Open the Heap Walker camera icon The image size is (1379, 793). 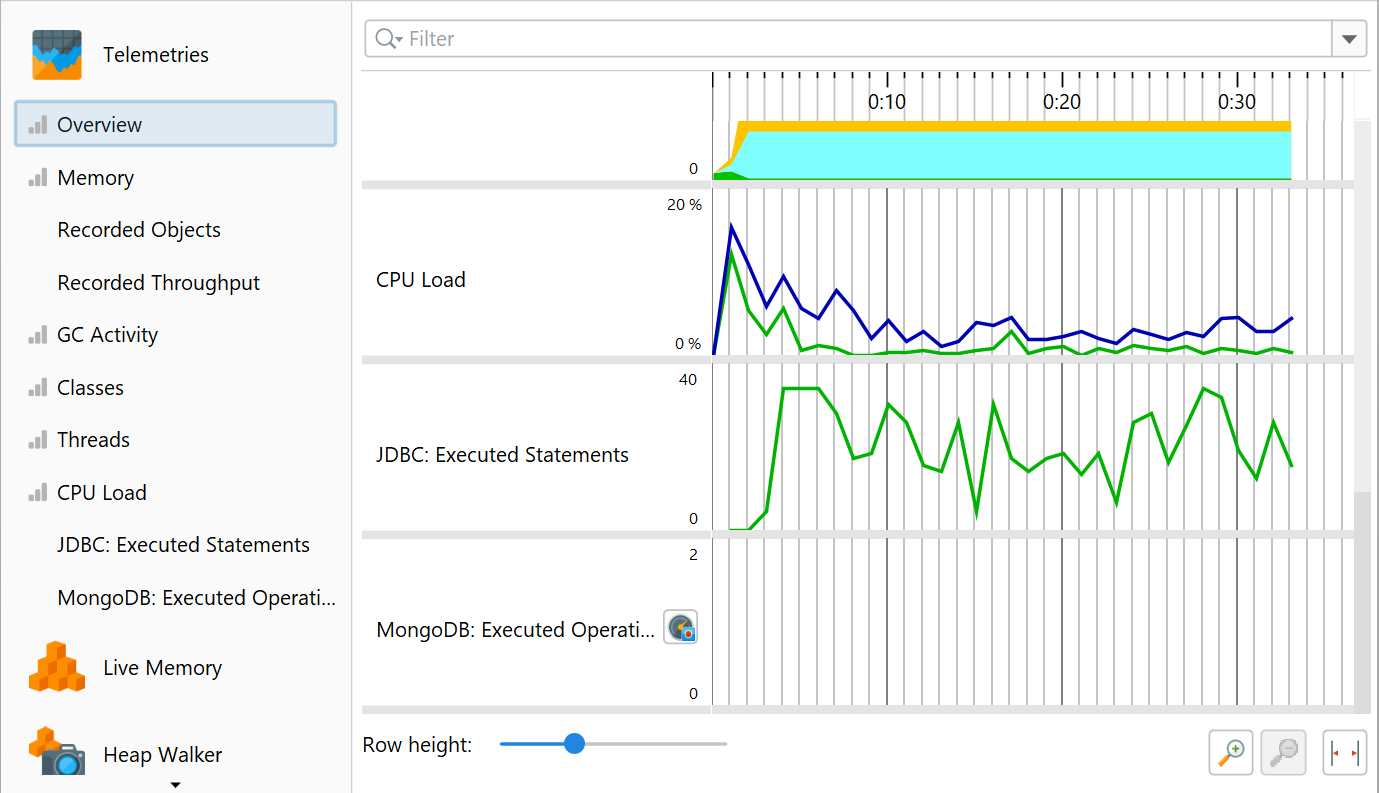57,754
